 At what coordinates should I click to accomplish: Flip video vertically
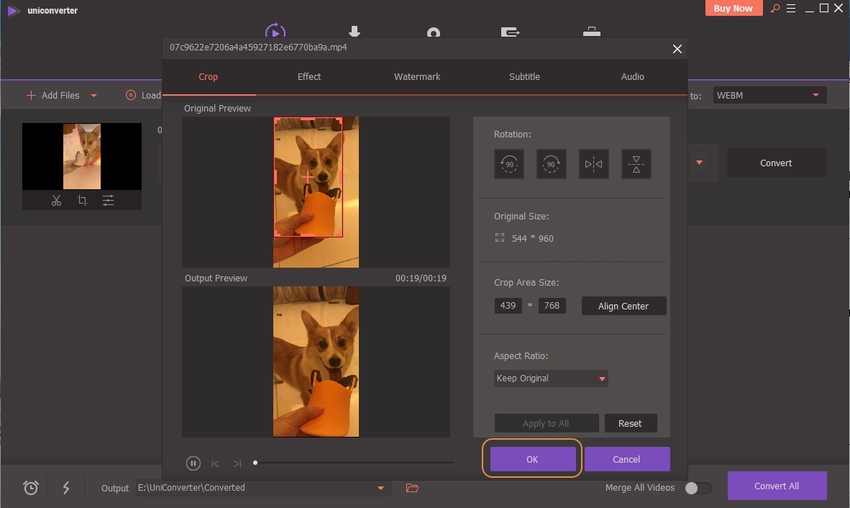coord(636,164)
